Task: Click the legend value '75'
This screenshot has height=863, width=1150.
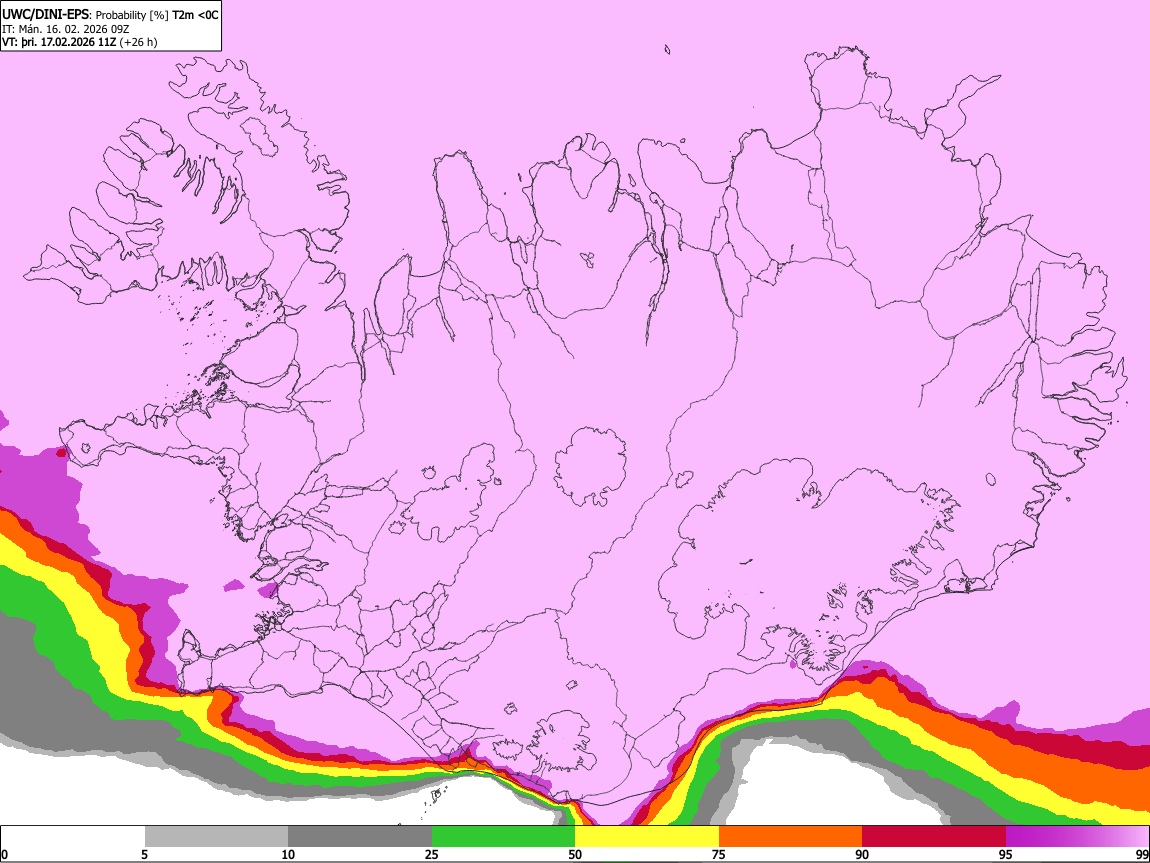Action: tap(719, 855)
